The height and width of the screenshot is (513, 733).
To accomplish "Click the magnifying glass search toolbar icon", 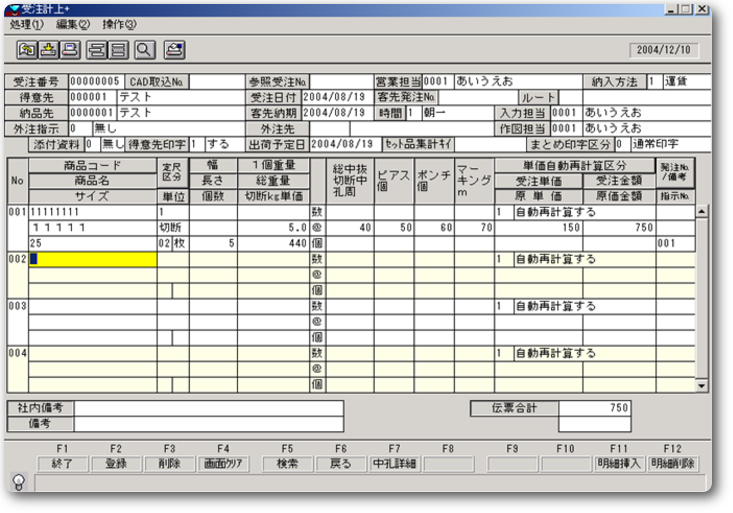I will 145,50.
